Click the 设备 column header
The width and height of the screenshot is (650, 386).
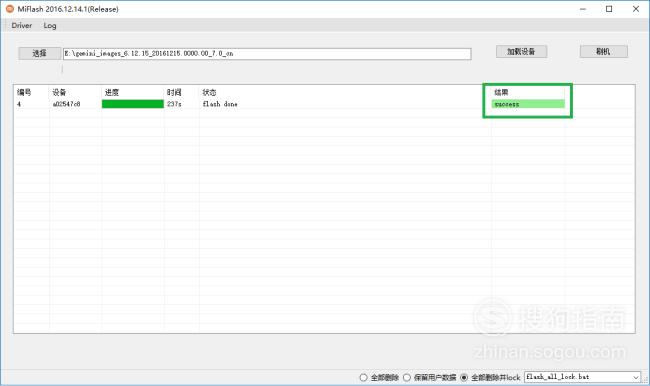[x=59, y=92]
